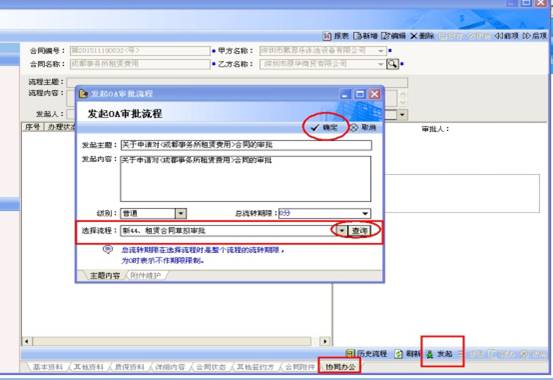Click the 合同名称 input field
553x380 pixels.
point(140,64)
